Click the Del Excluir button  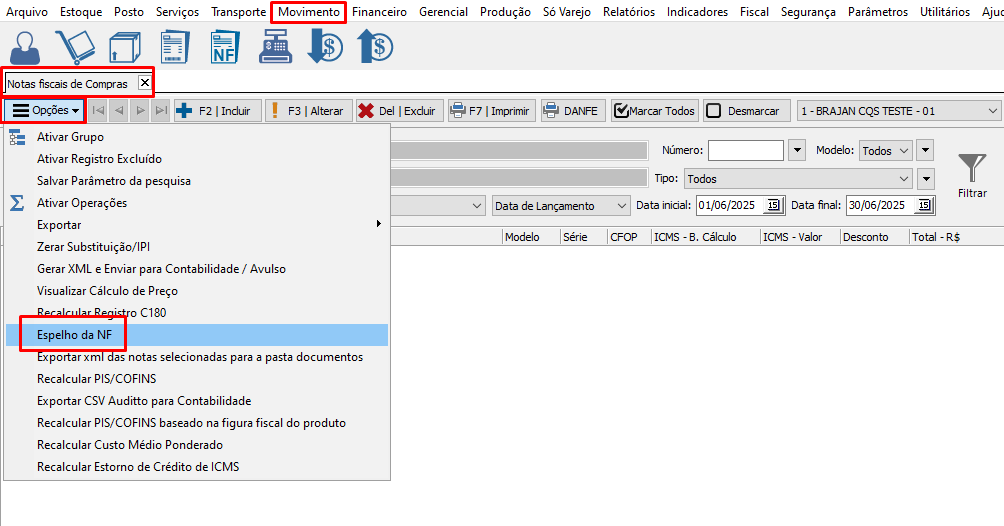[398, 111]
